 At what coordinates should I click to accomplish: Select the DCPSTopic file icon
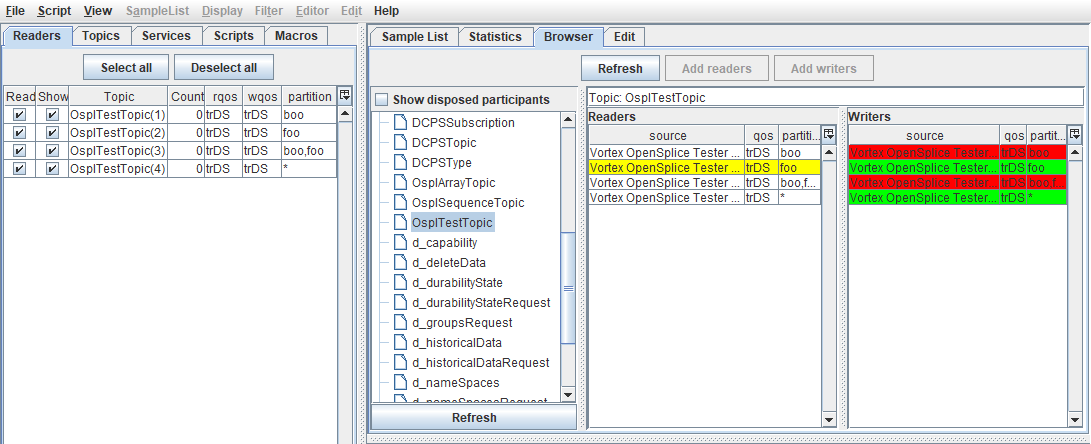click(400, 143)
